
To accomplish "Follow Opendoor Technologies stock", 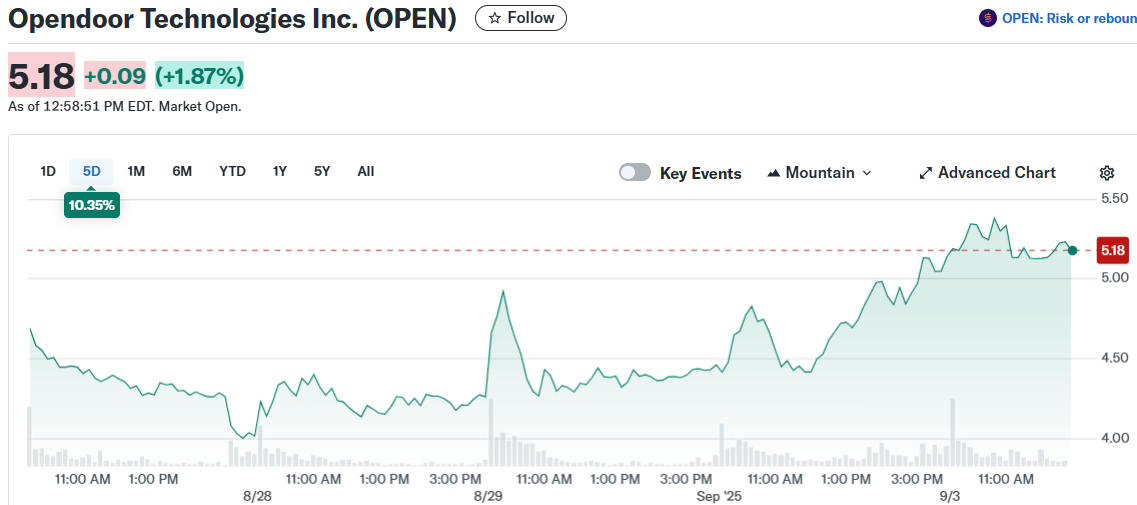I will tap(521, 18).
